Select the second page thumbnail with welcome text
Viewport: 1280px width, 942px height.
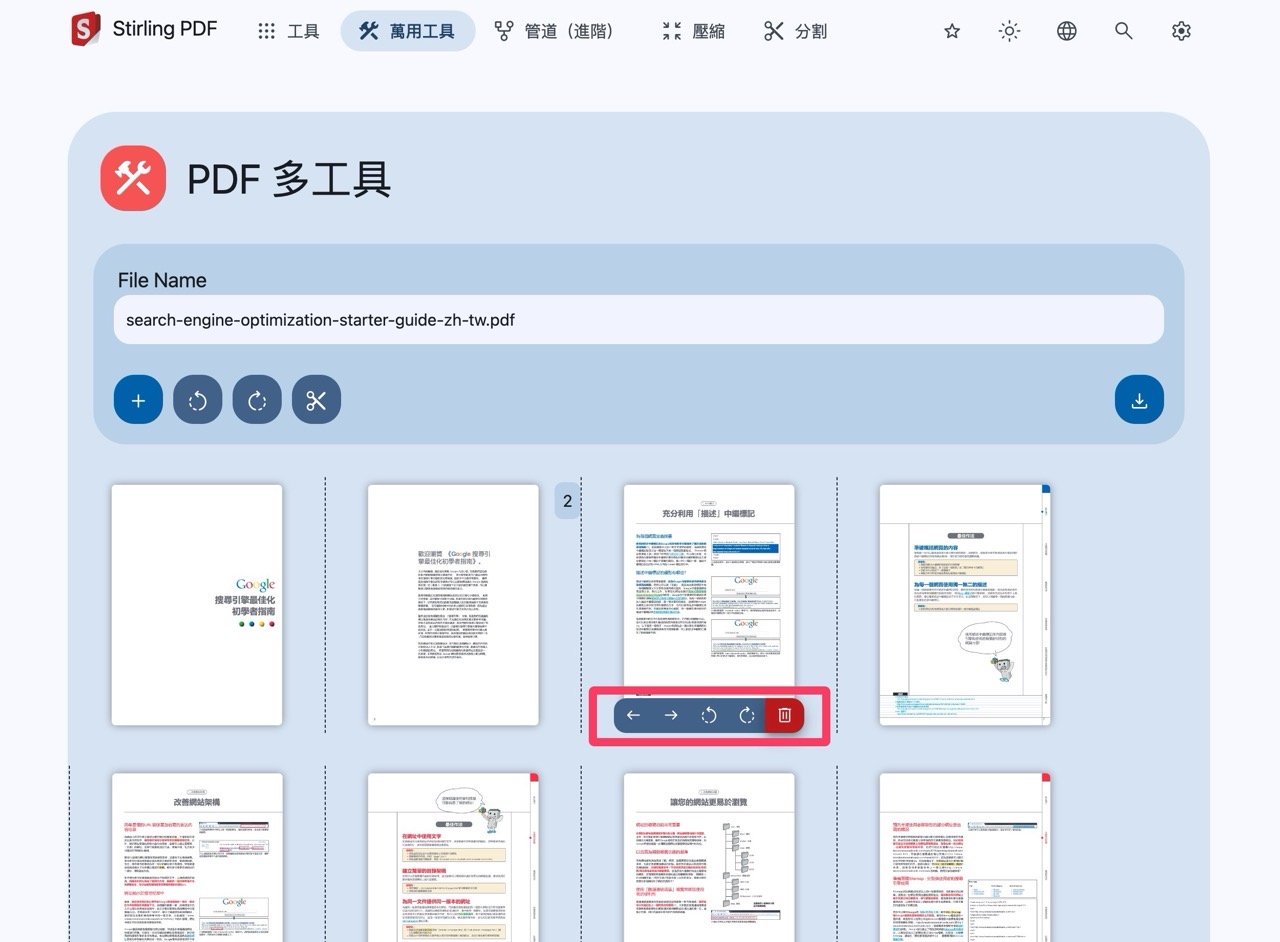[453, 605]
